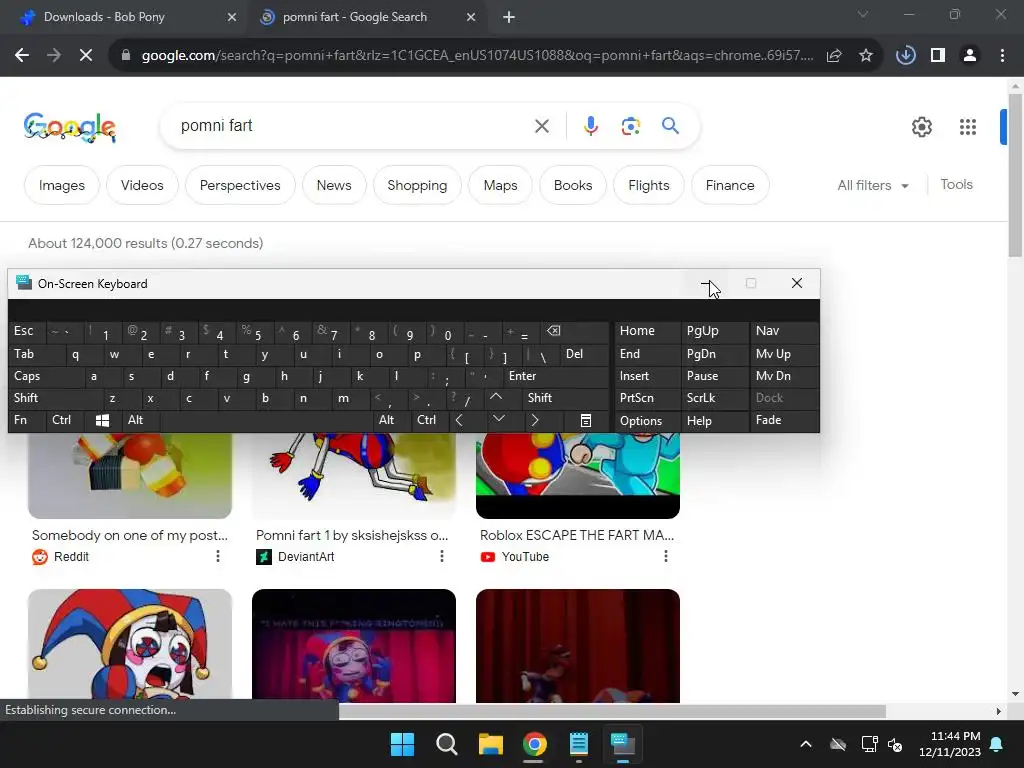This screenshot has height=768, width=1024.
Task: Filter results by Images
Action: tap(61, 185)
